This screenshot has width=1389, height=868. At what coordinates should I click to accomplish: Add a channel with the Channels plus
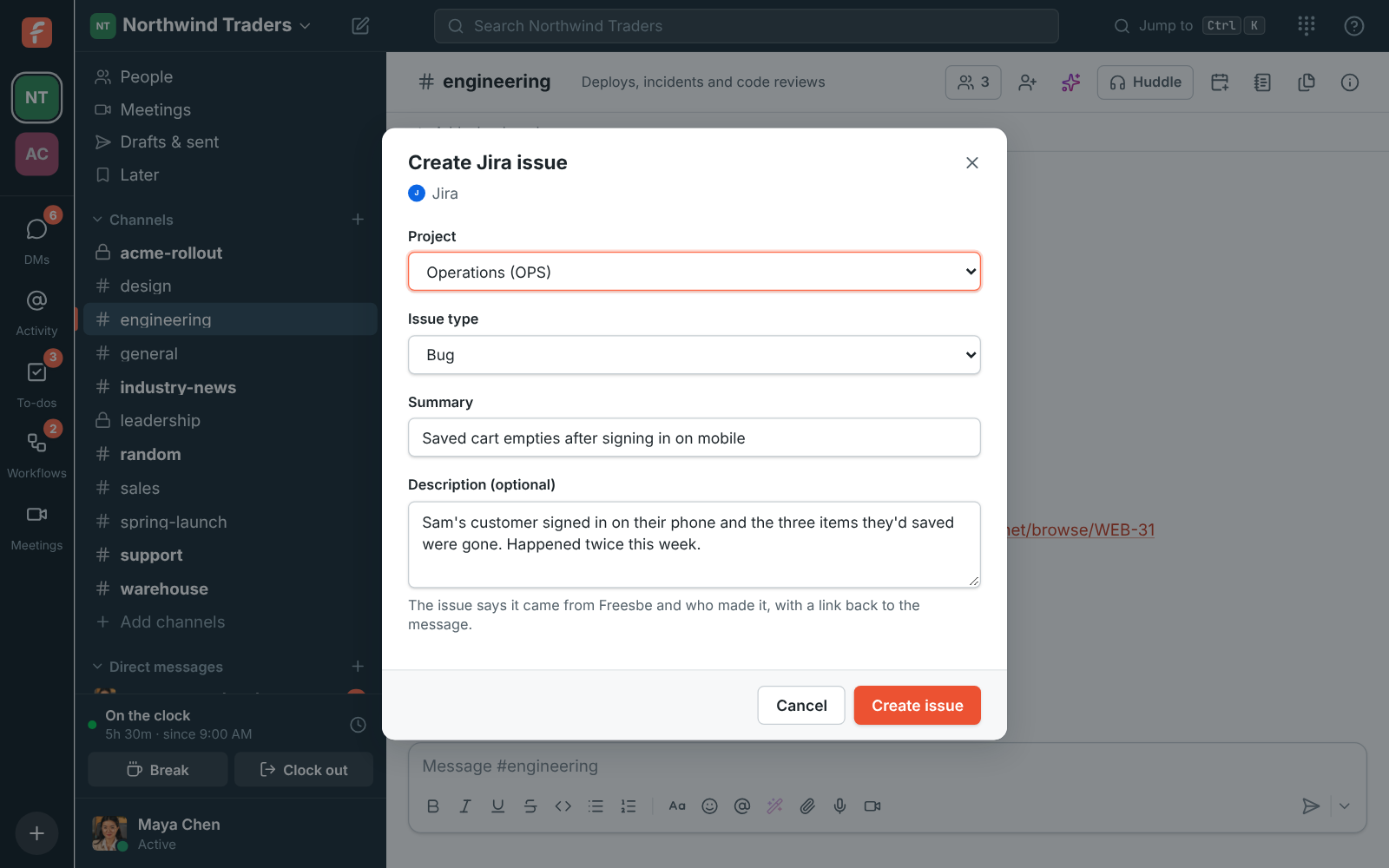358,220
